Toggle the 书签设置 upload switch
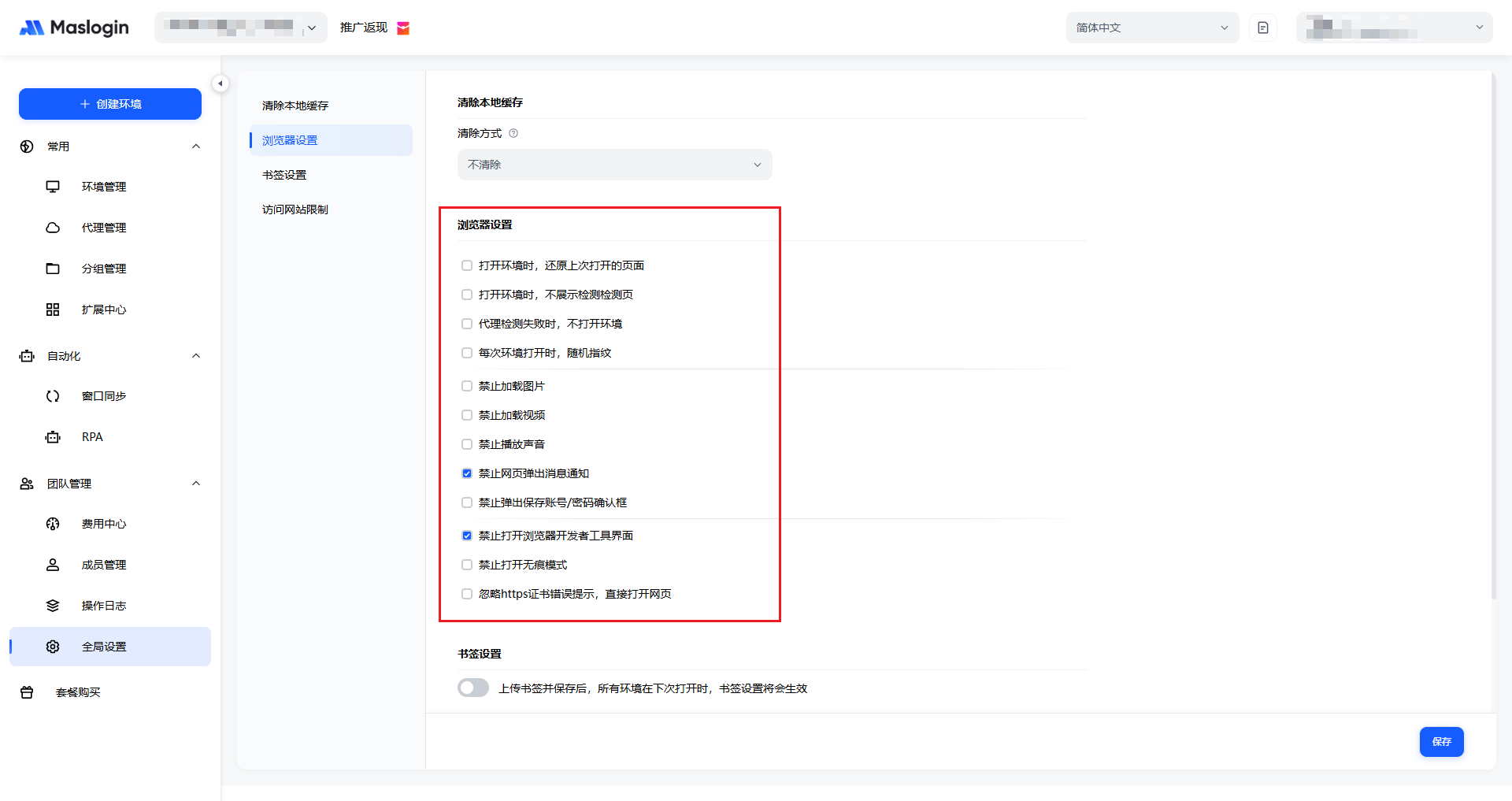1512x801 pixels. 473,688
